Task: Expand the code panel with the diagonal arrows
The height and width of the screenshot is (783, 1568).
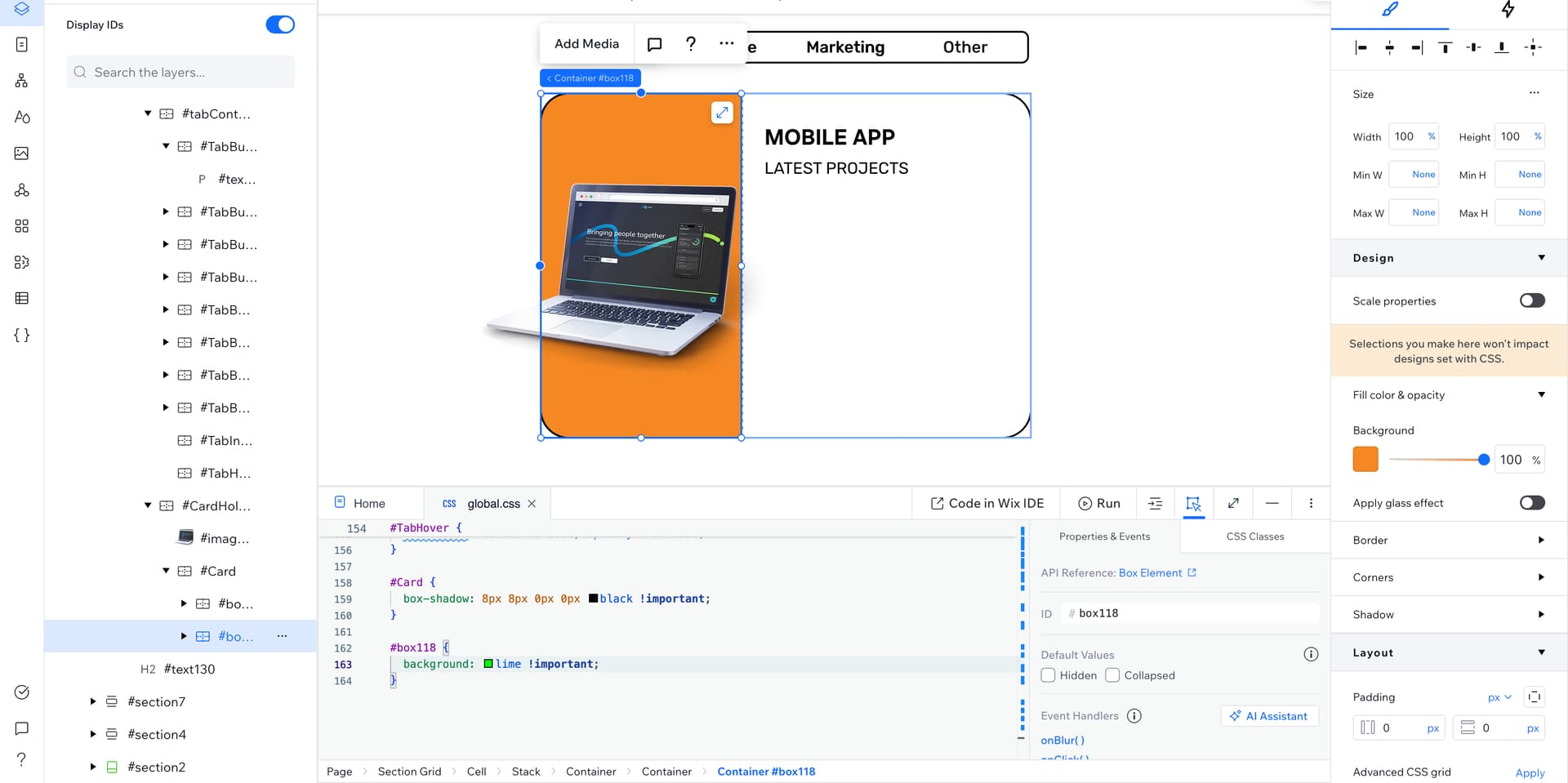Action: point(1233,503)
